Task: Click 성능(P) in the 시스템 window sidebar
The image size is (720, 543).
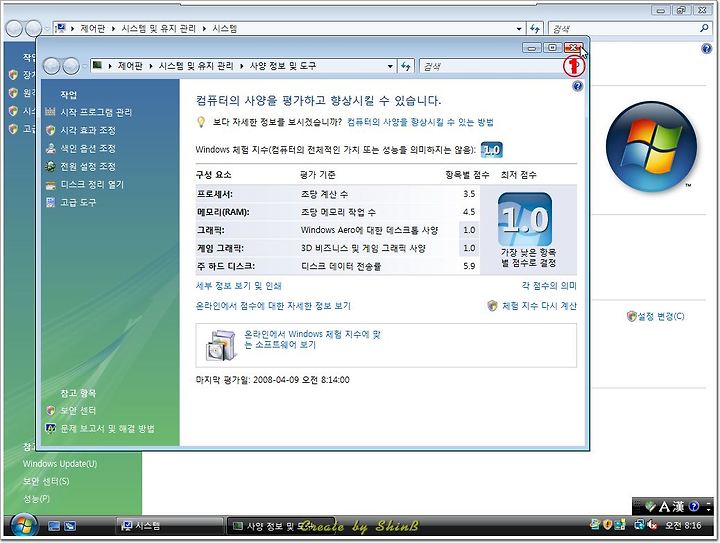Action: [x=36, y=498]
